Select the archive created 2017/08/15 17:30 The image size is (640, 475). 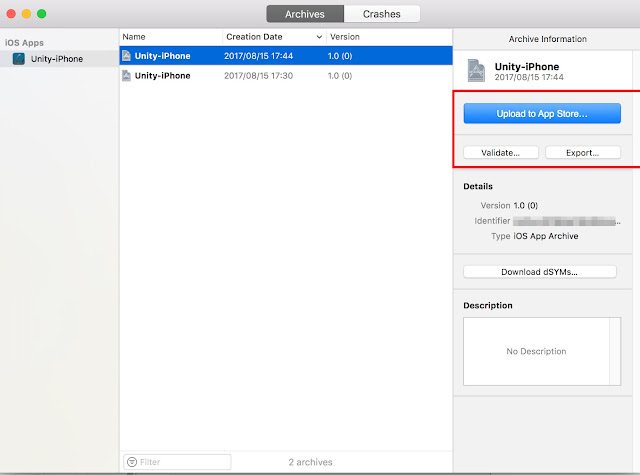point(286,75)
